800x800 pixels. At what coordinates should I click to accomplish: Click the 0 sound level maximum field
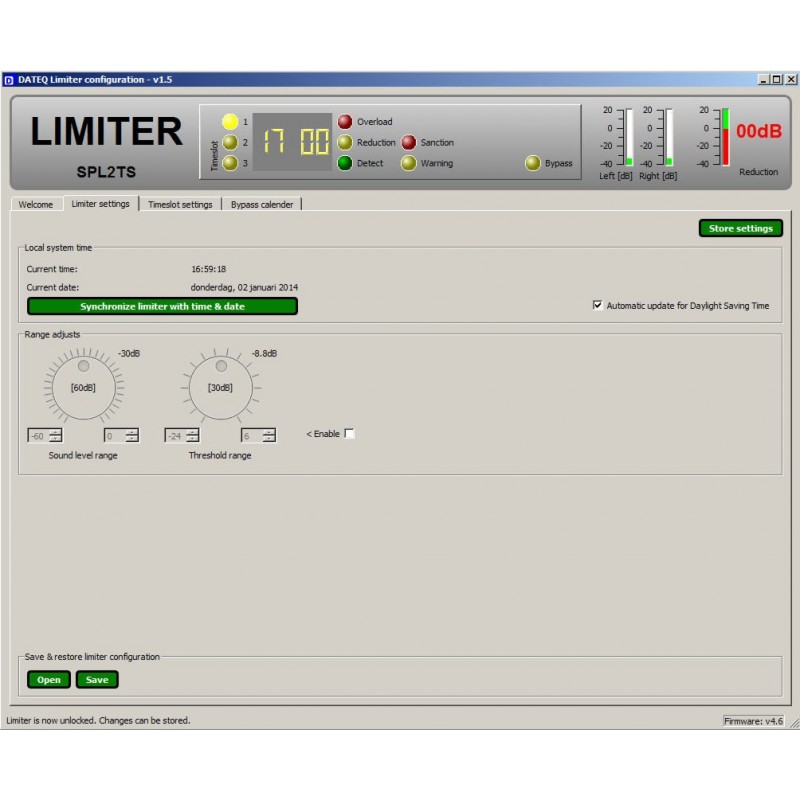click(x=115, y=436)
